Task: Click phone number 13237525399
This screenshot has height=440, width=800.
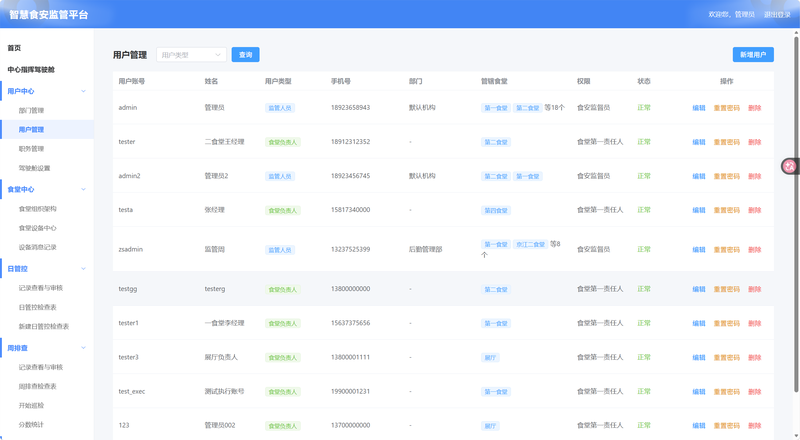Action: tap(351, 250)
